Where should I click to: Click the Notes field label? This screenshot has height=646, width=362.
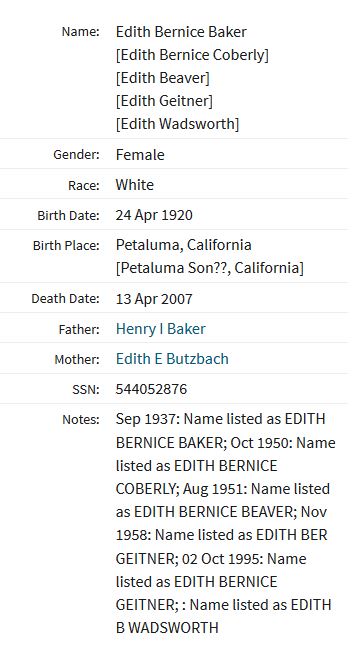81,419
